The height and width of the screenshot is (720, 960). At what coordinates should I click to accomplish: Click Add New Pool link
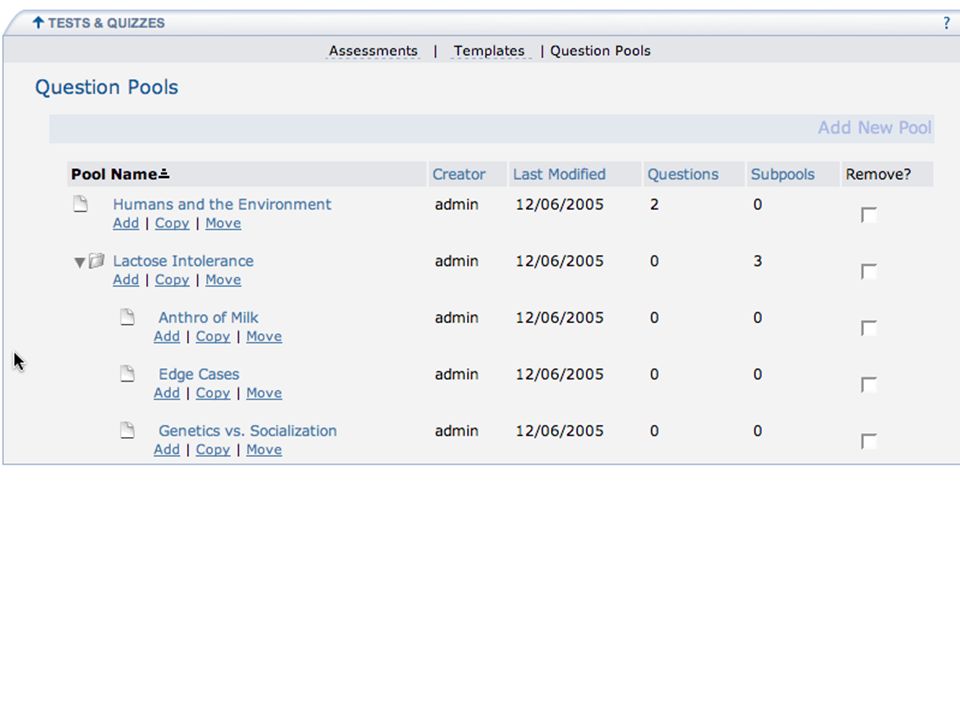[x=874, y=128]
